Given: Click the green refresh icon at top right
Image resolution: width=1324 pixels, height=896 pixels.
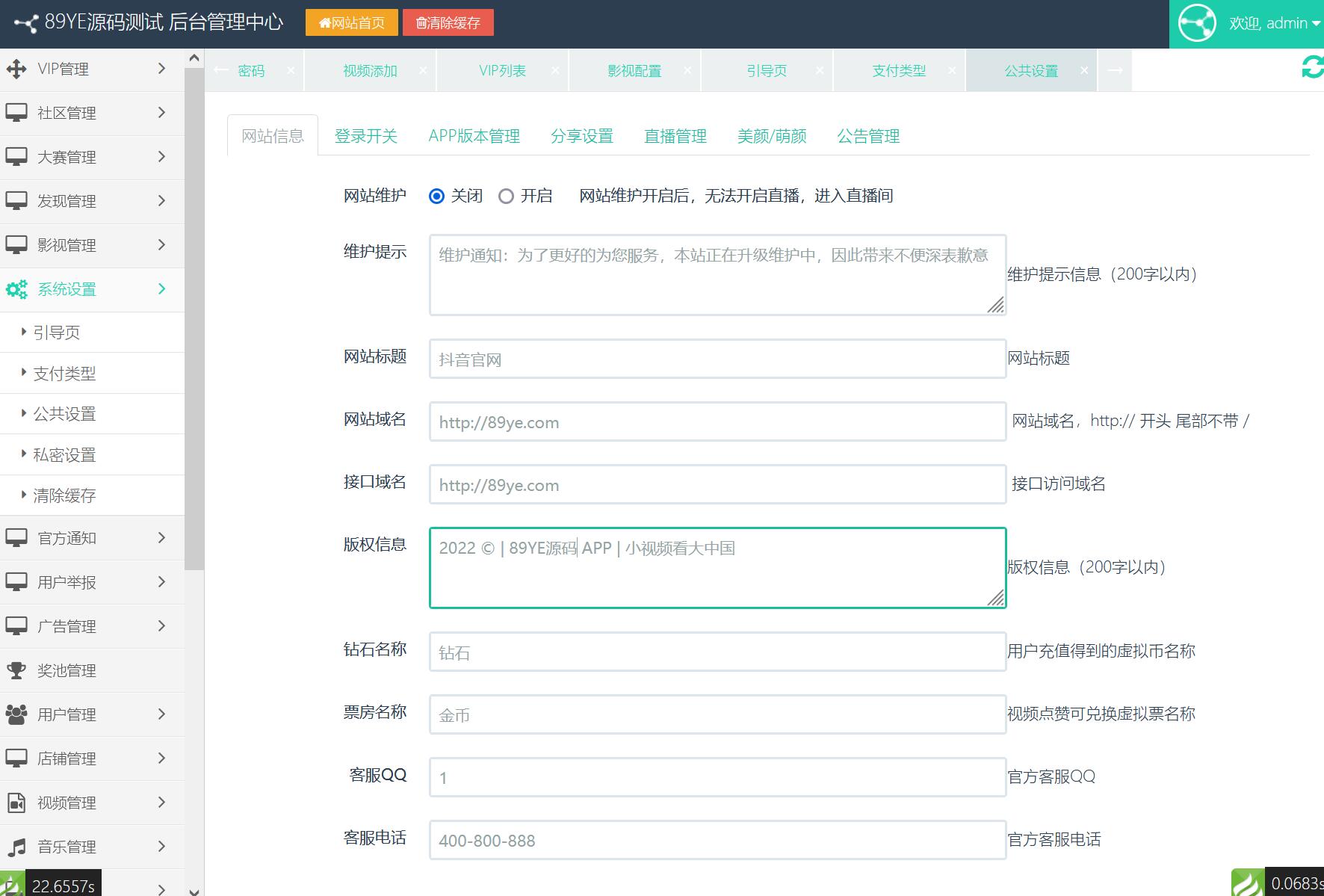Looking at the screenshot, I should tap(1312, 67).
